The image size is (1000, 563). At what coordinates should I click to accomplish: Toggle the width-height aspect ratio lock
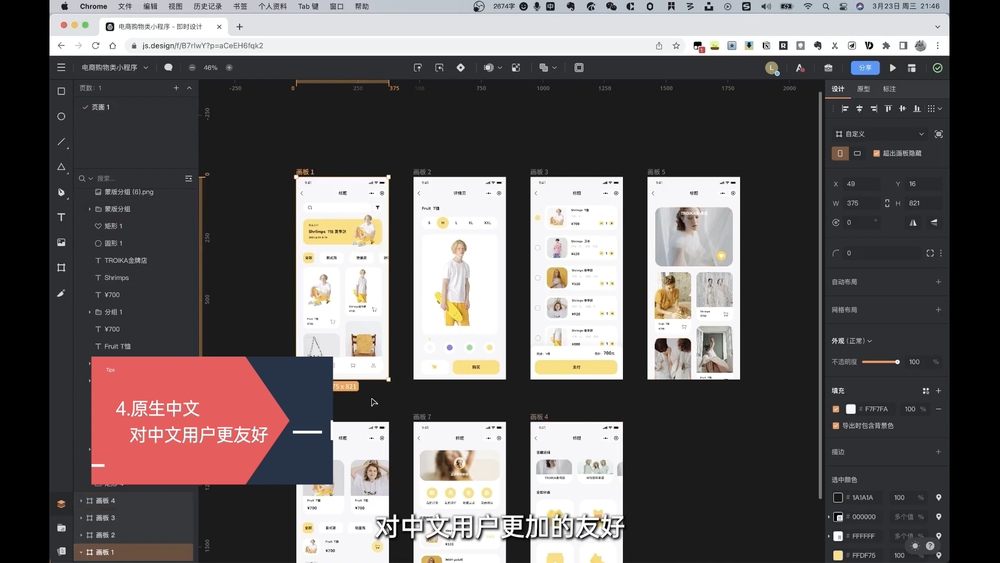click(886, 203)
